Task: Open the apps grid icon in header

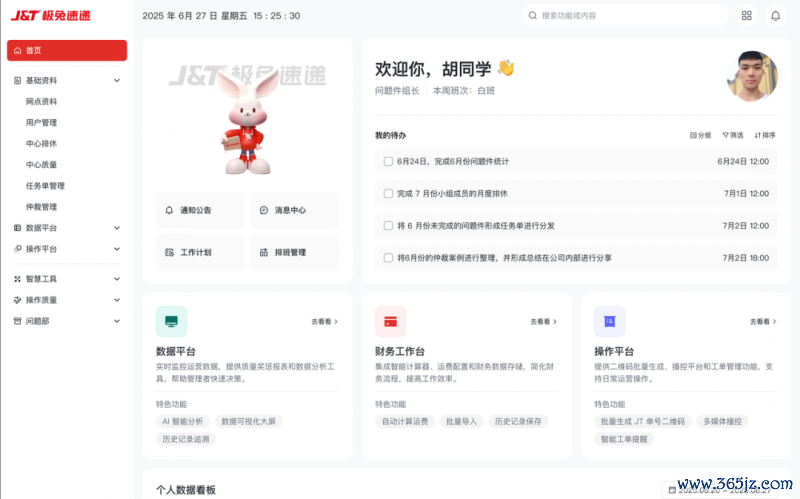Action: (x=746, y=16)
